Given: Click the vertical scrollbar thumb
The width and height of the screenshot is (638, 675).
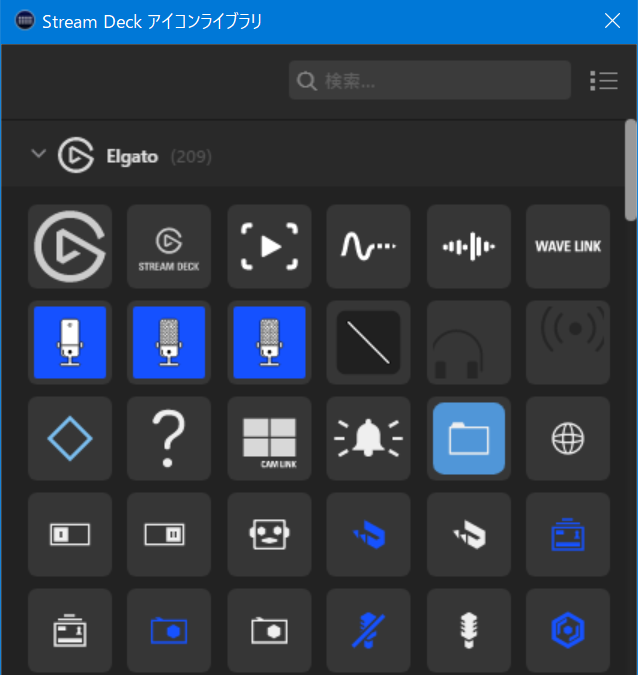Looking at the screenshot, I should [x=631, y=171].
